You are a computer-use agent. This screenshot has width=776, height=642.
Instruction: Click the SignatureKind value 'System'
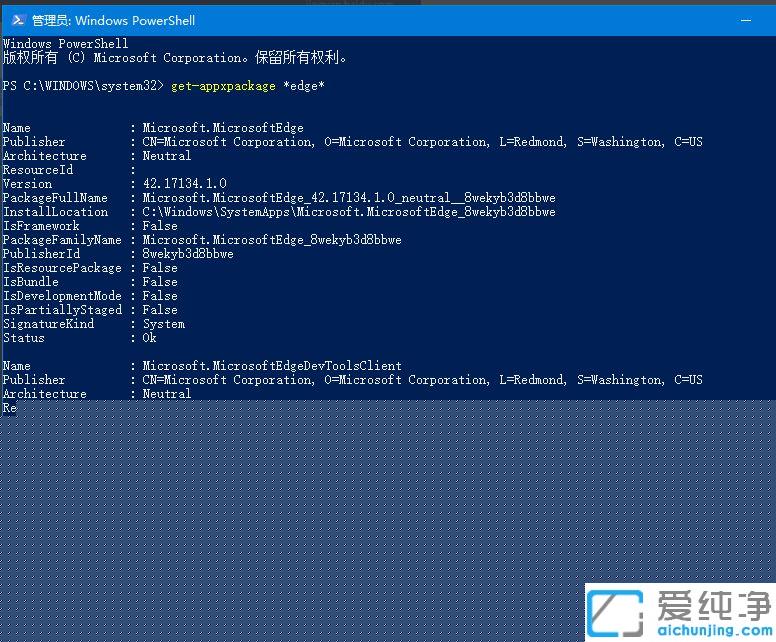(164, 324)
